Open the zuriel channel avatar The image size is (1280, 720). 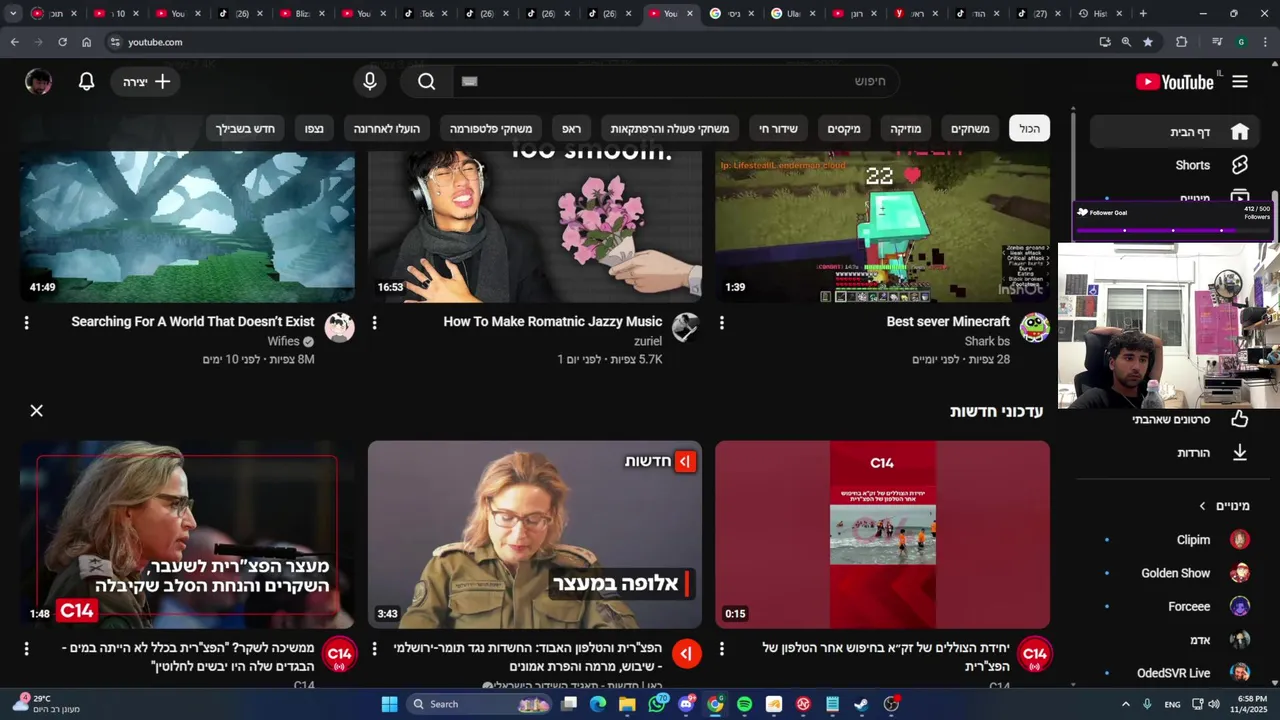pos(685,327)
